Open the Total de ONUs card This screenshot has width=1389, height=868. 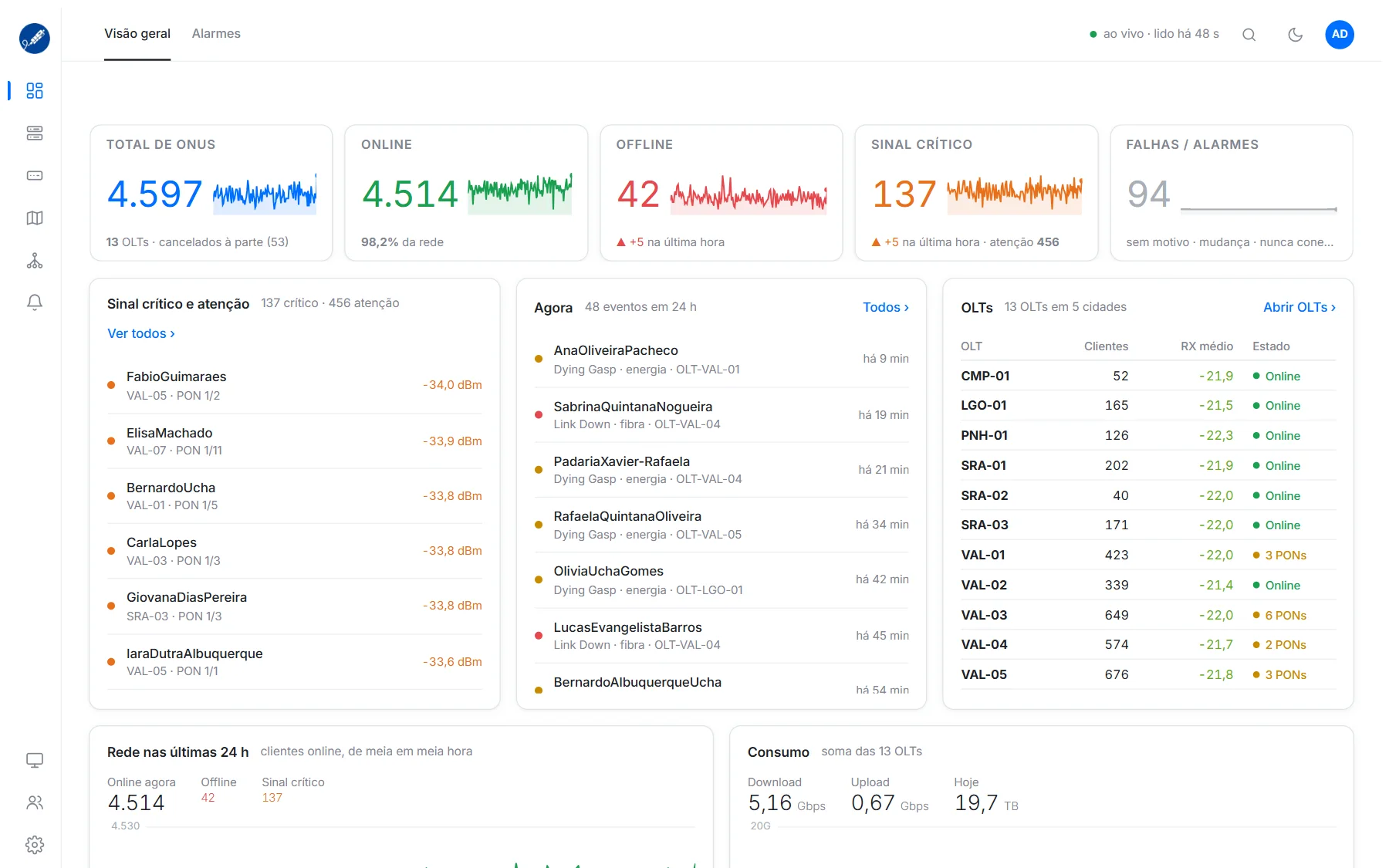[211, 193]
